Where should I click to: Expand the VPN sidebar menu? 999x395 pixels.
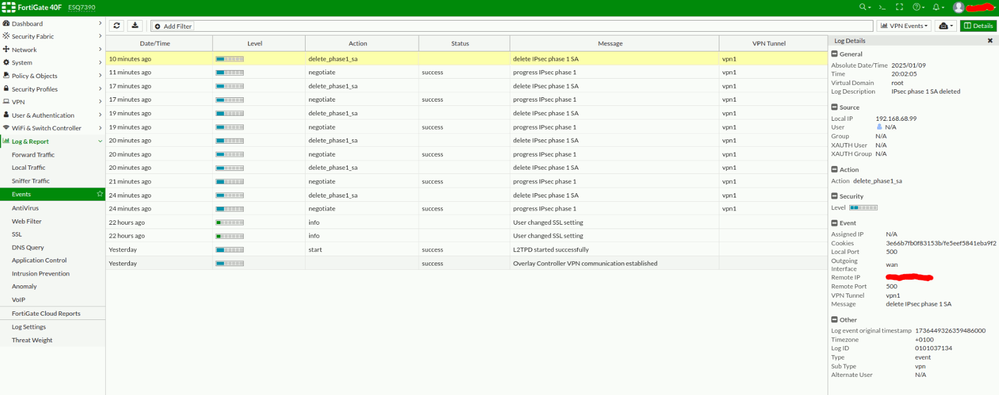tap(52, 102)
